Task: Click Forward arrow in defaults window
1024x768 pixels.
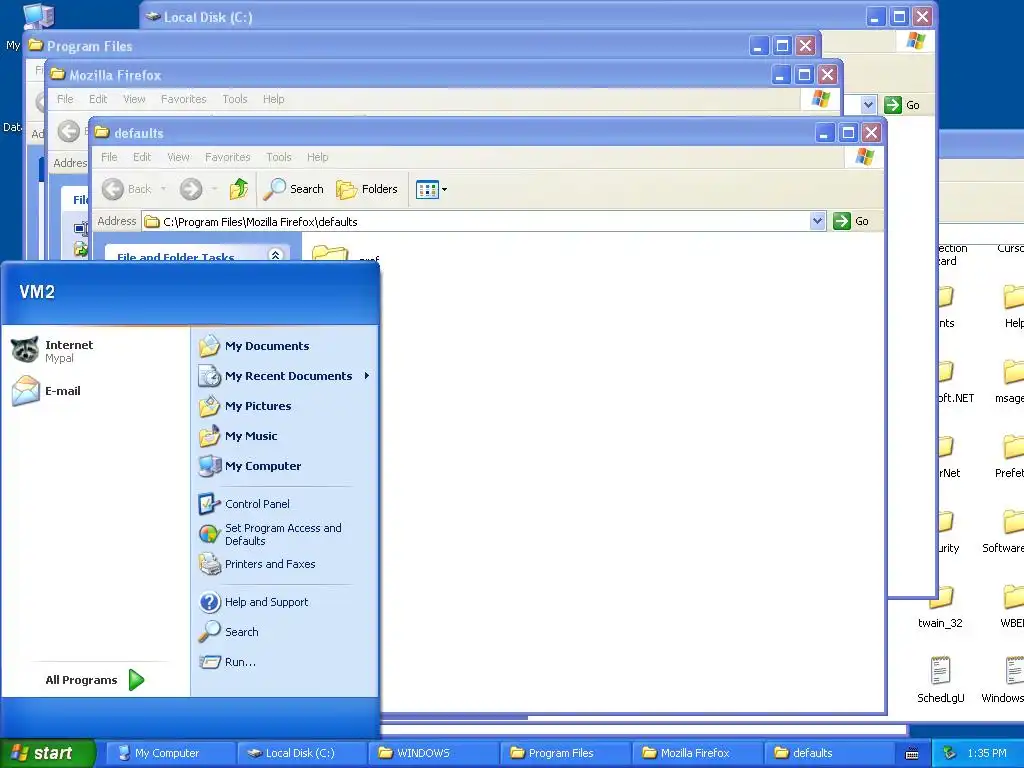Action: click(x=191, y=189)
